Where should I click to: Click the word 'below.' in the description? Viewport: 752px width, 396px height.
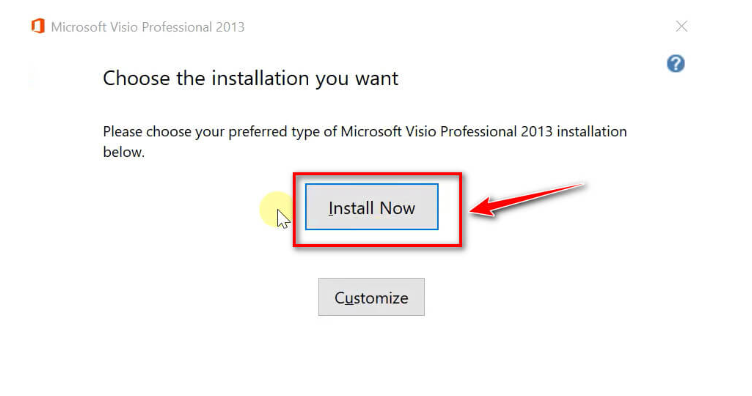(x=124, y=152)
